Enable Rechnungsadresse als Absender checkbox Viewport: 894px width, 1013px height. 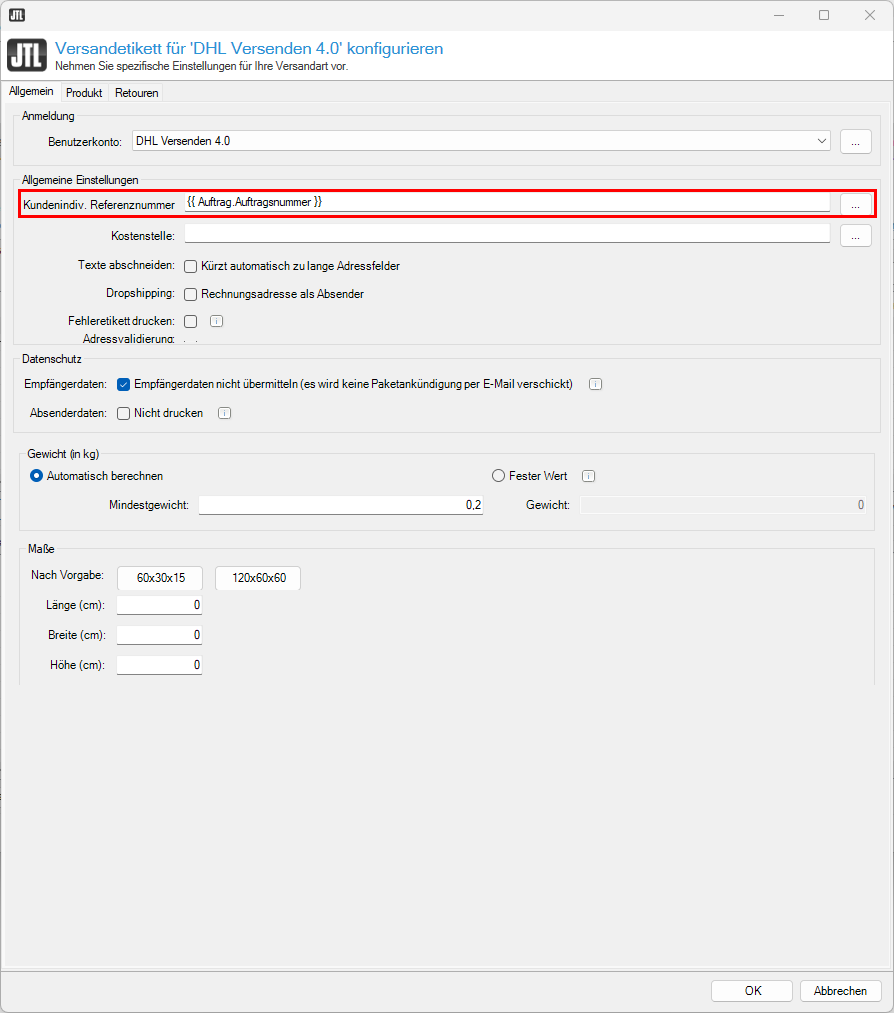click(191, 294)
